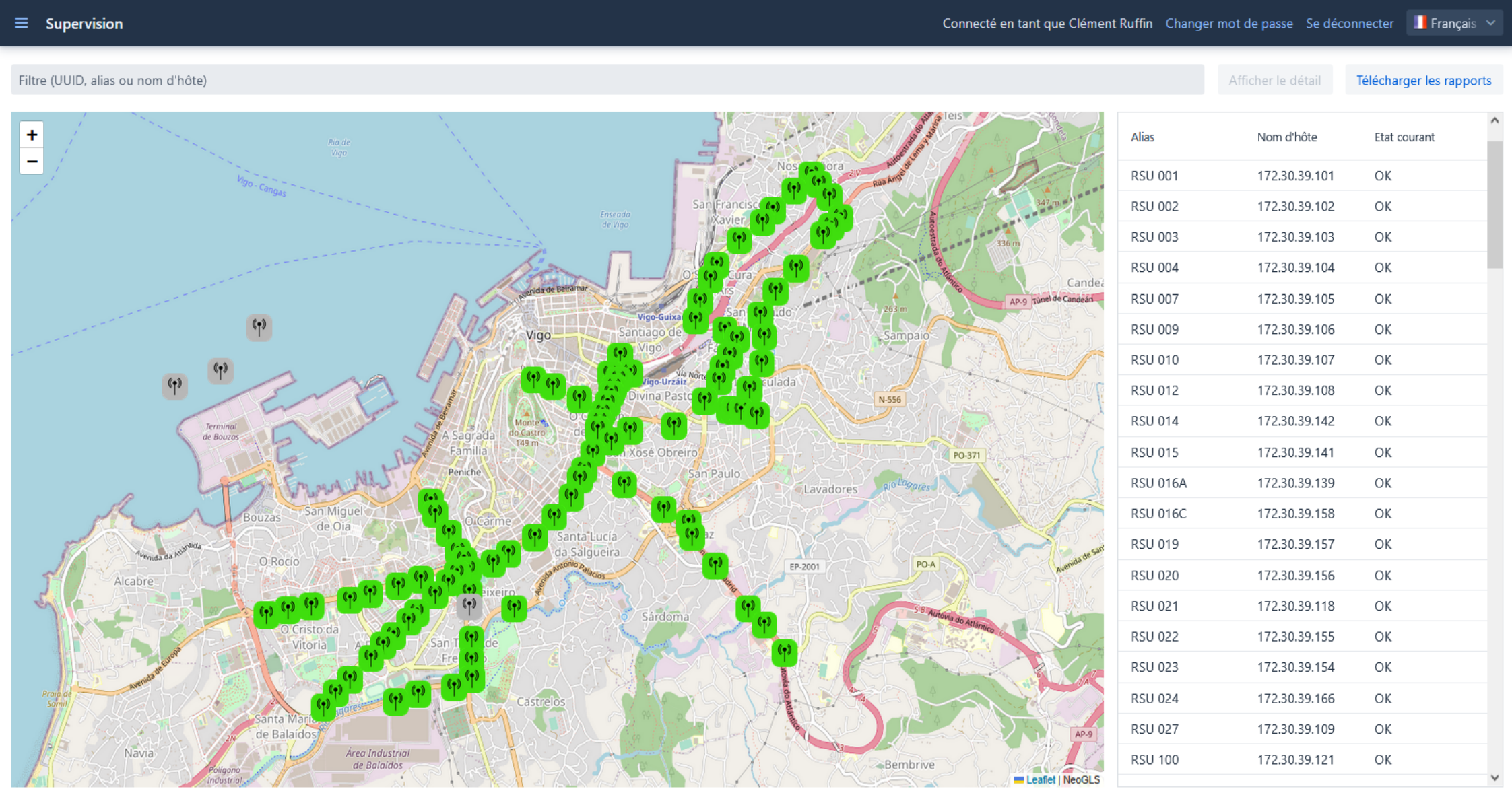This screenshot has height=797, width=1512.
Task: Select row RSU 016C
Action: click(1302, 514)
